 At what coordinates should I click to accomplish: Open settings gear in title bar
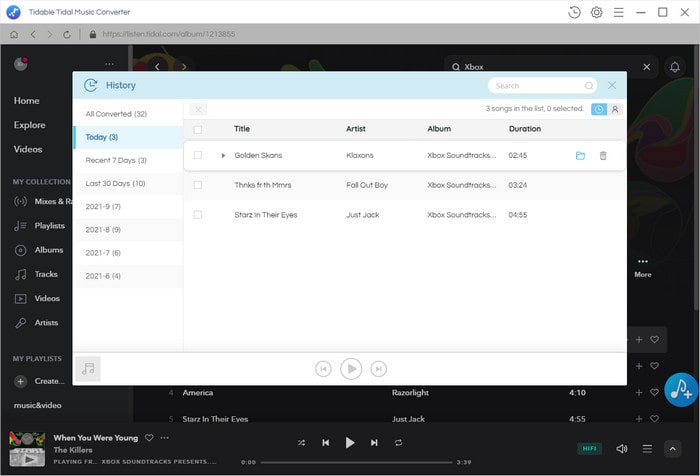pos(596,12)
